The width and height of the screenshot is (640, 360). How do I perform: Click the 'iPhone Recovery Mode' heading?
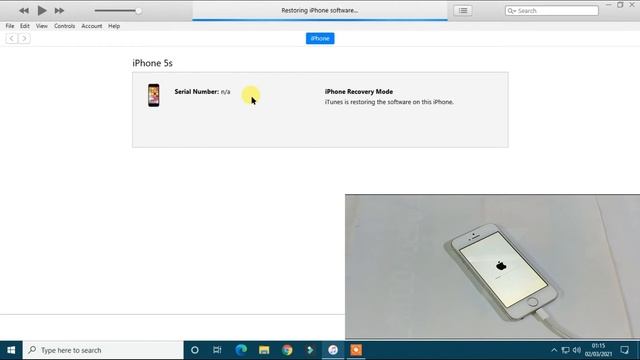point(359,92)
